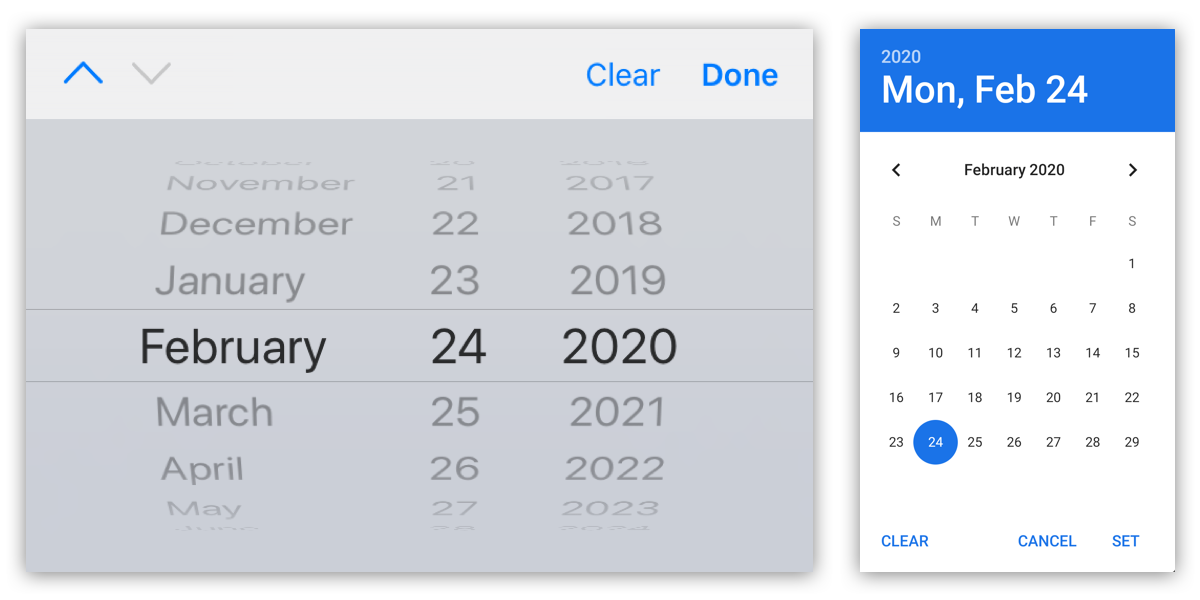This screenshot has width=1200, height=600.
Task: Select February 29 on the calendar
Action: pyautogui.click(x=1131, y=442)
